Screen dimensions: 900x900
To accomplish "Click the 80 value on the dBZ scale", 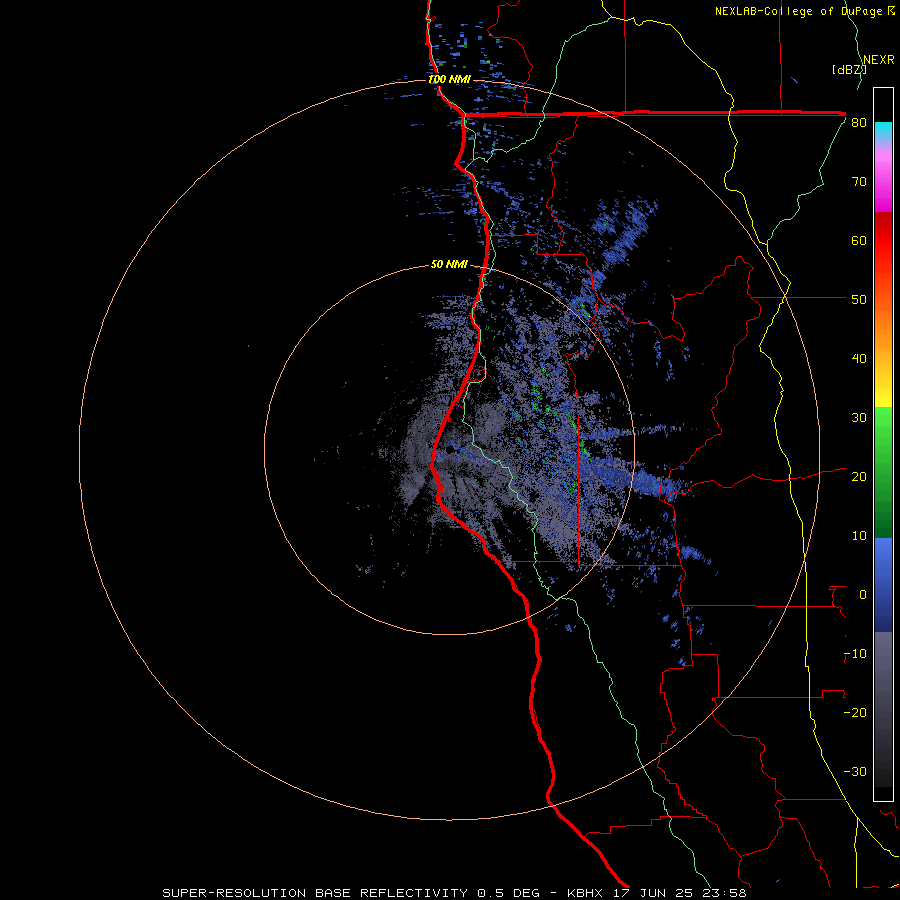I will [x=859, y=123].
